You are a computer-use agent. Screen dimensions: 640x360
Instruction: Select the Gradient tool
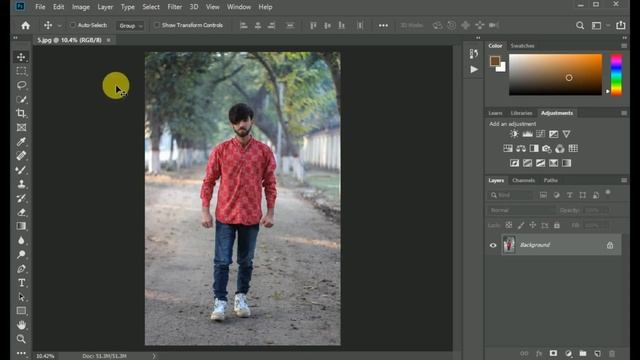point(21,226)
